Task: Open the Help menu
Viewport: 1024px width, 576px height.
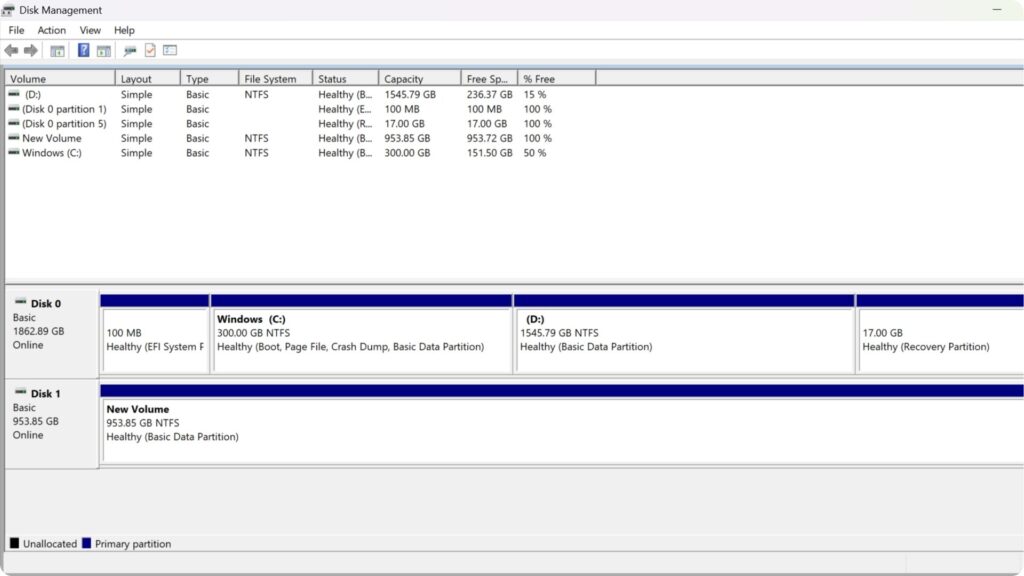Action: pos(124,30)
